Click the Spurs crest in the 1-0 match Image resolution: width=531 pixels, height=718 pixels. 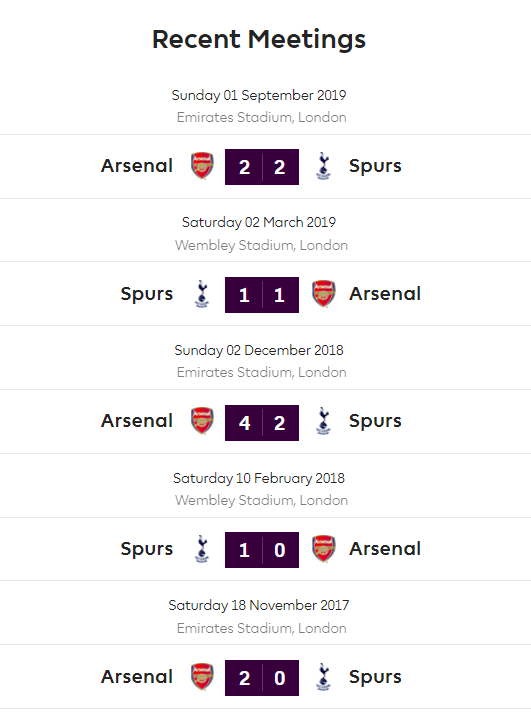coord(202,549)
